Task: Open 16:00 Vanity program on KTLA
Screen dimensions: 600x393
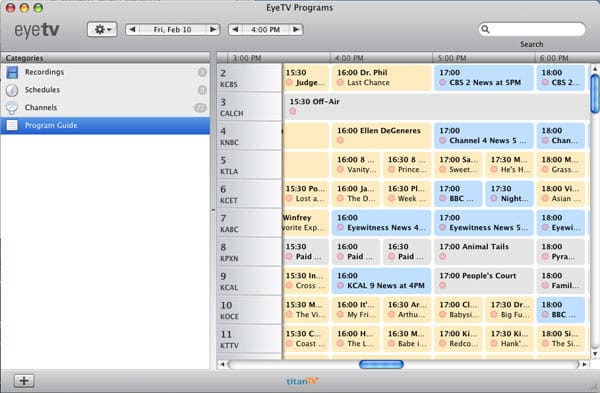Action: coord(356,165)
